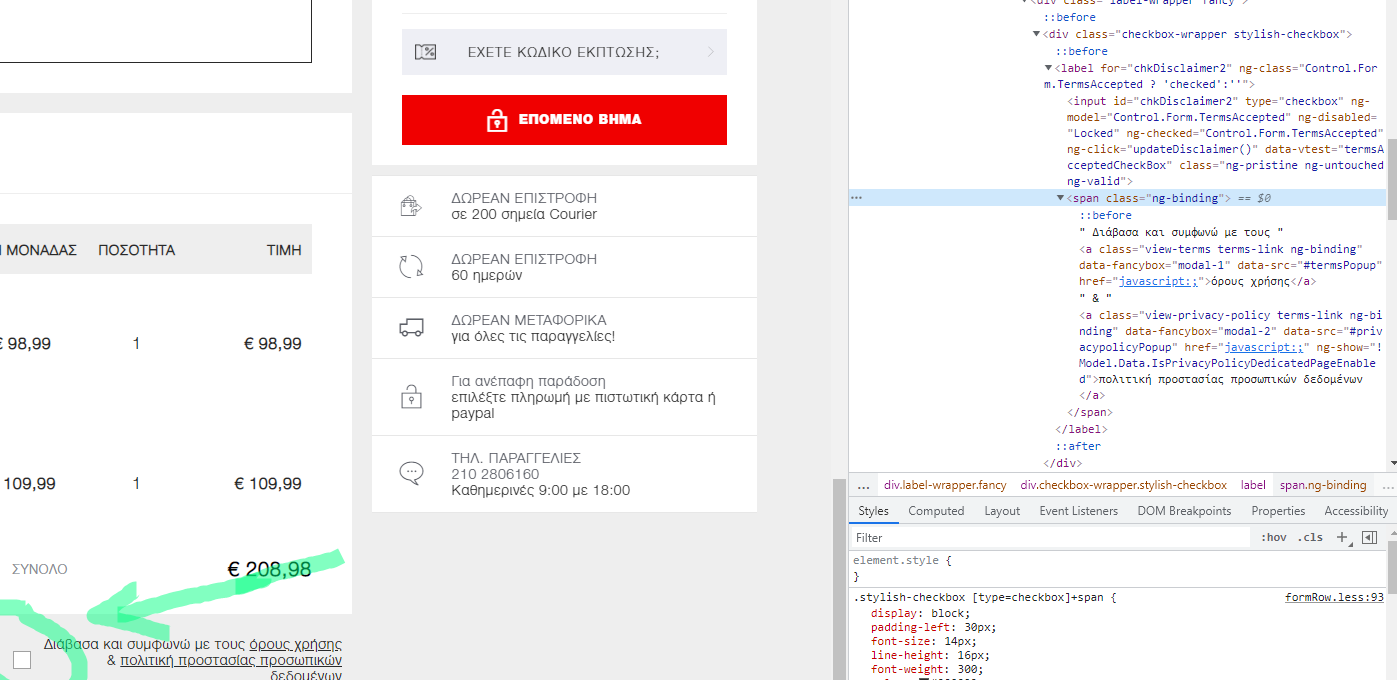Open the Computed tab

936,511
